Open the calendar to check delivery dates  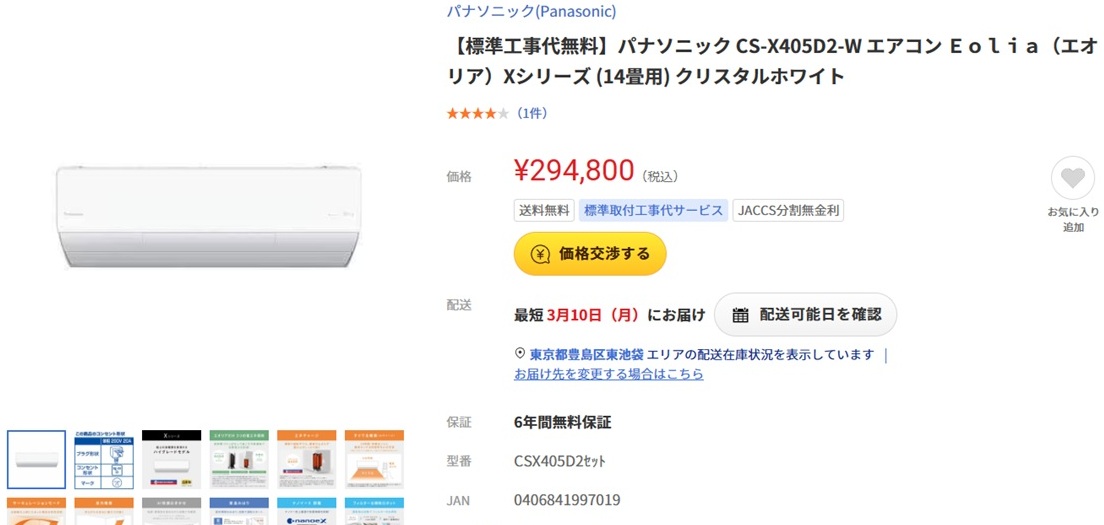click(805, 315)
